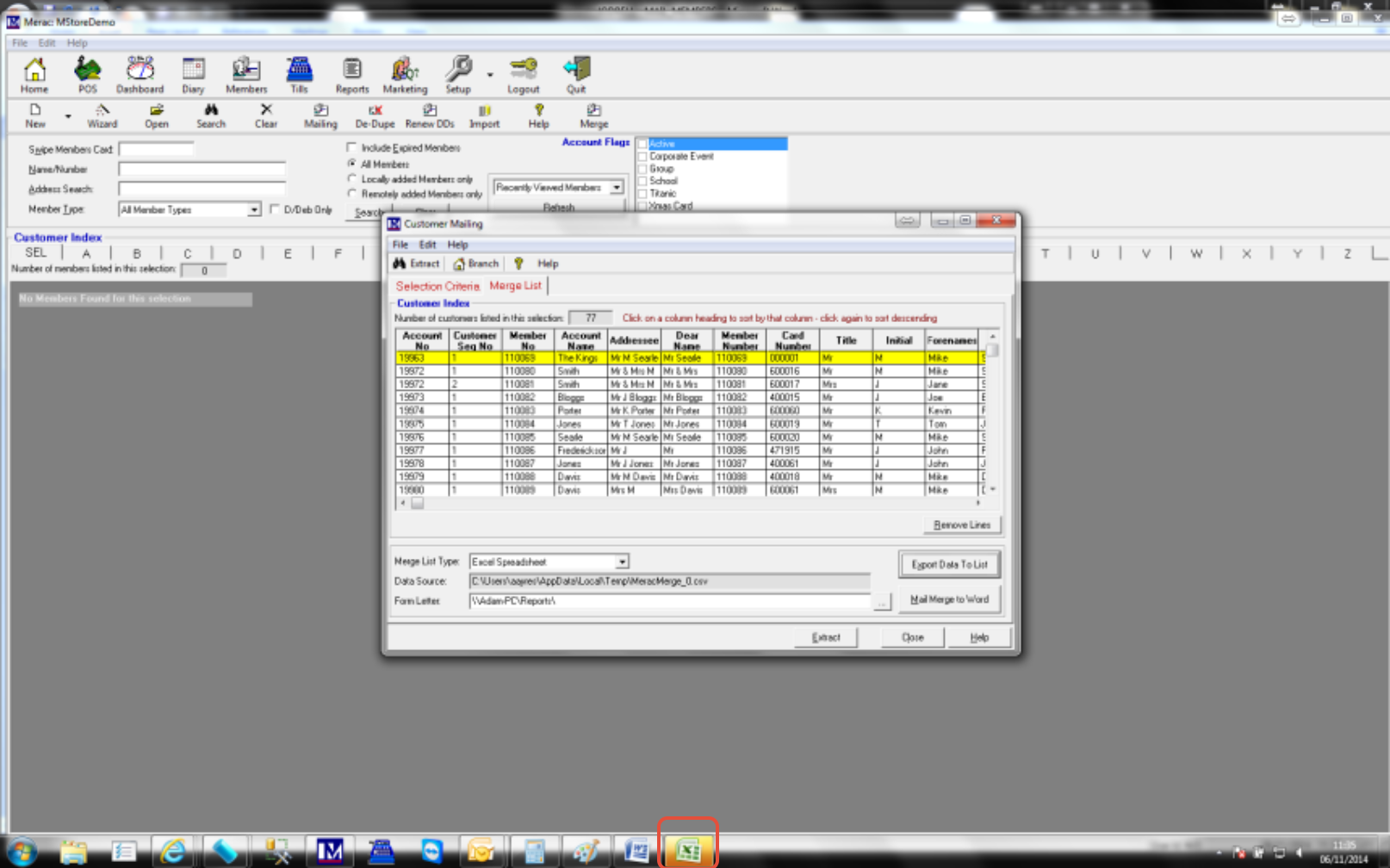Expand the Merge List Type dropdown
This screenshot has height=868, width=1390.
click(622, 562)
